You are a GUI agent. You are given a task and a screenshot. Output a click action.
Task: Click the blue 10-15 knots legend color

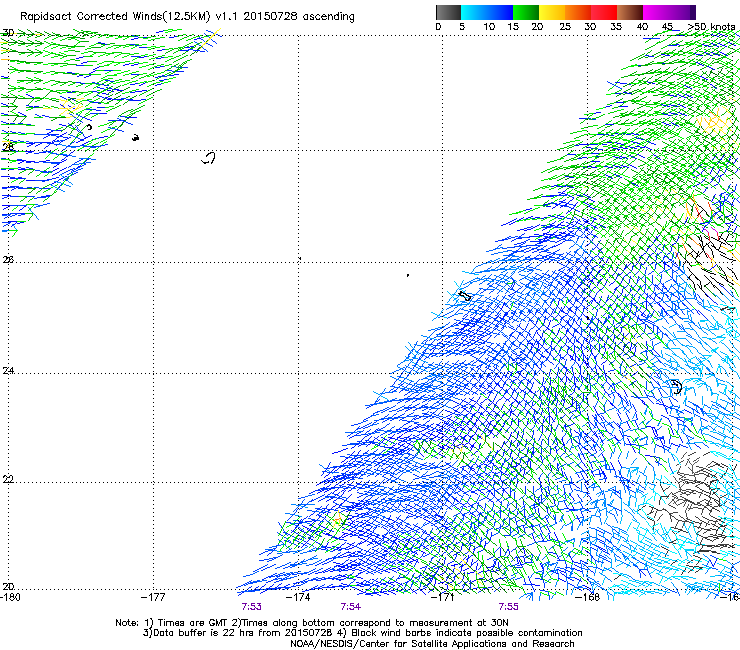pos(500,12)
